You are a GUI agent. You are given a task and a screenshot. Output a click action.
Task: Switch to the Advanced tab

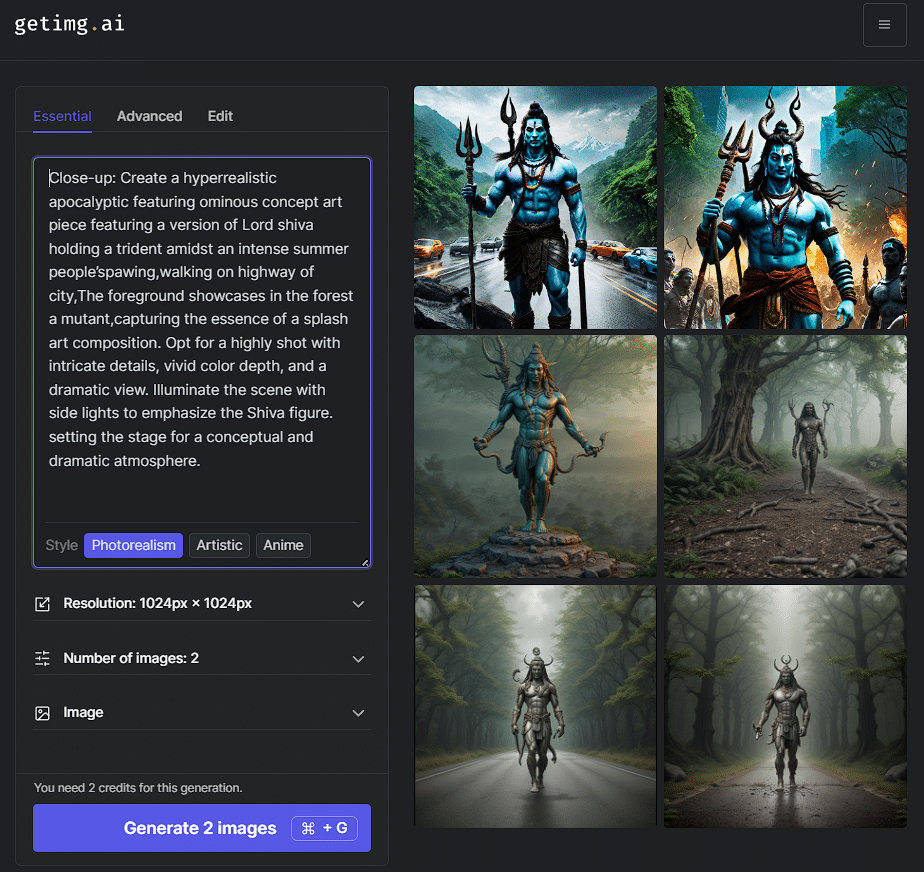[x=149, y=116]
